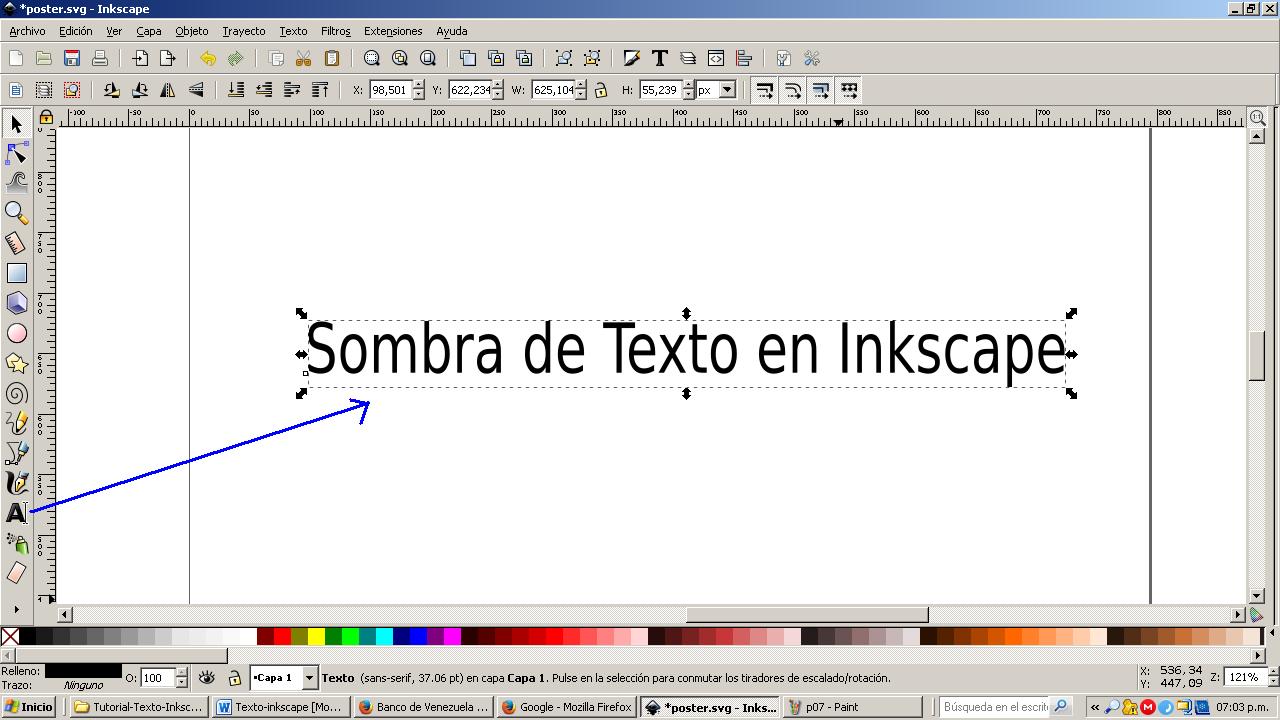1280x720 pixels.
Task: Click the Cut scissors icon
Action: pyautogui.click(x=304, y=58)
